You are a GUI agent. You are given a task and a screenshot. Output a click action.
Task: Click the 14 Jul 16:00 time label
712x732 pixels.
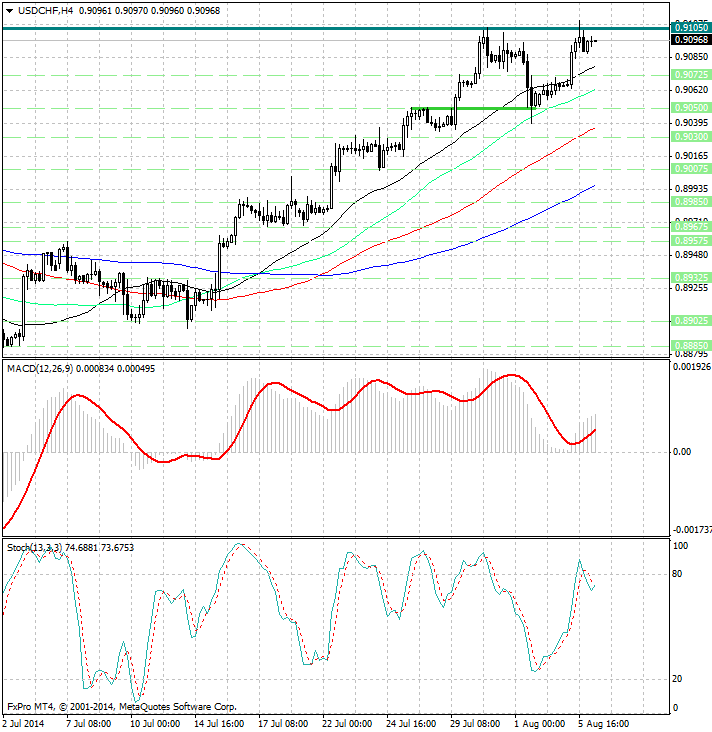point(219,724)
